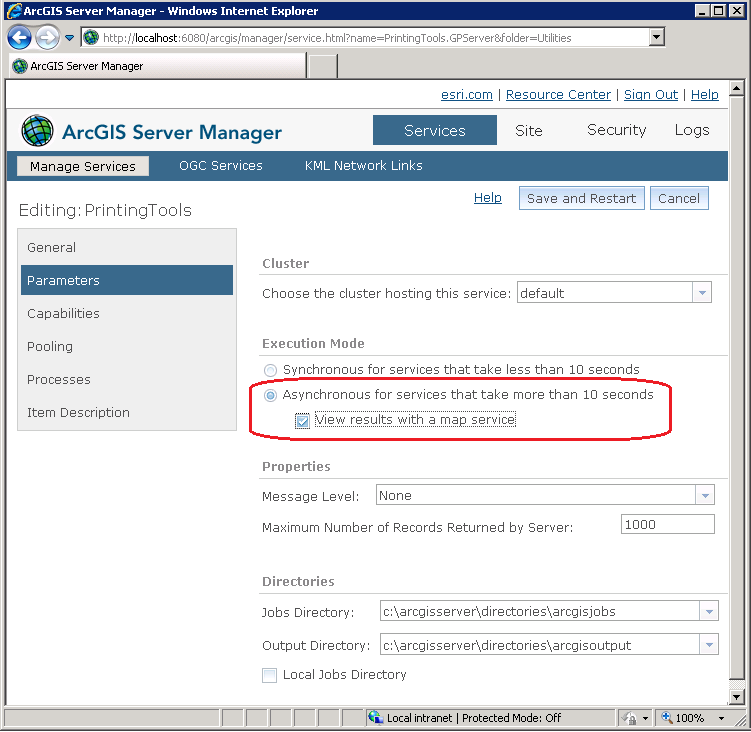
Task: Switch to the Services main tab
Action: 434,130
